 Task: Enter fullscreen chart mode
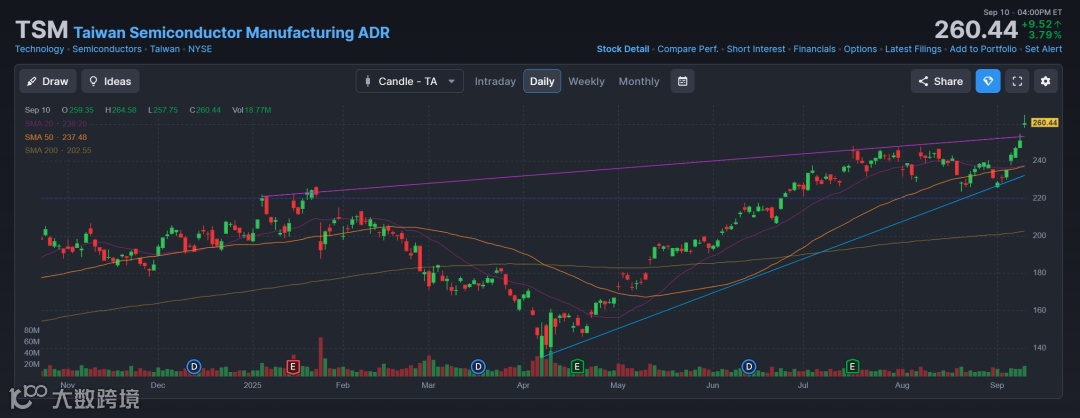tap(1017, 81)
